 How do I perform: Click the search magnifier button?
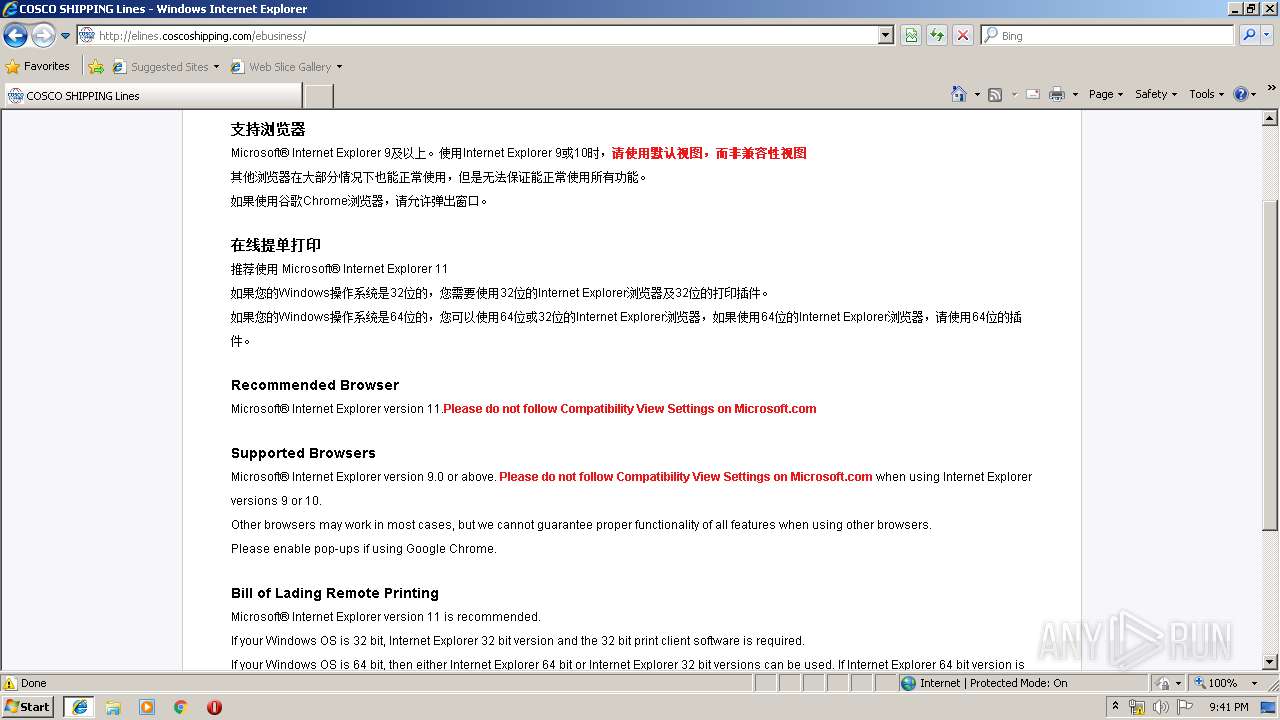[x=1249, y=35]
